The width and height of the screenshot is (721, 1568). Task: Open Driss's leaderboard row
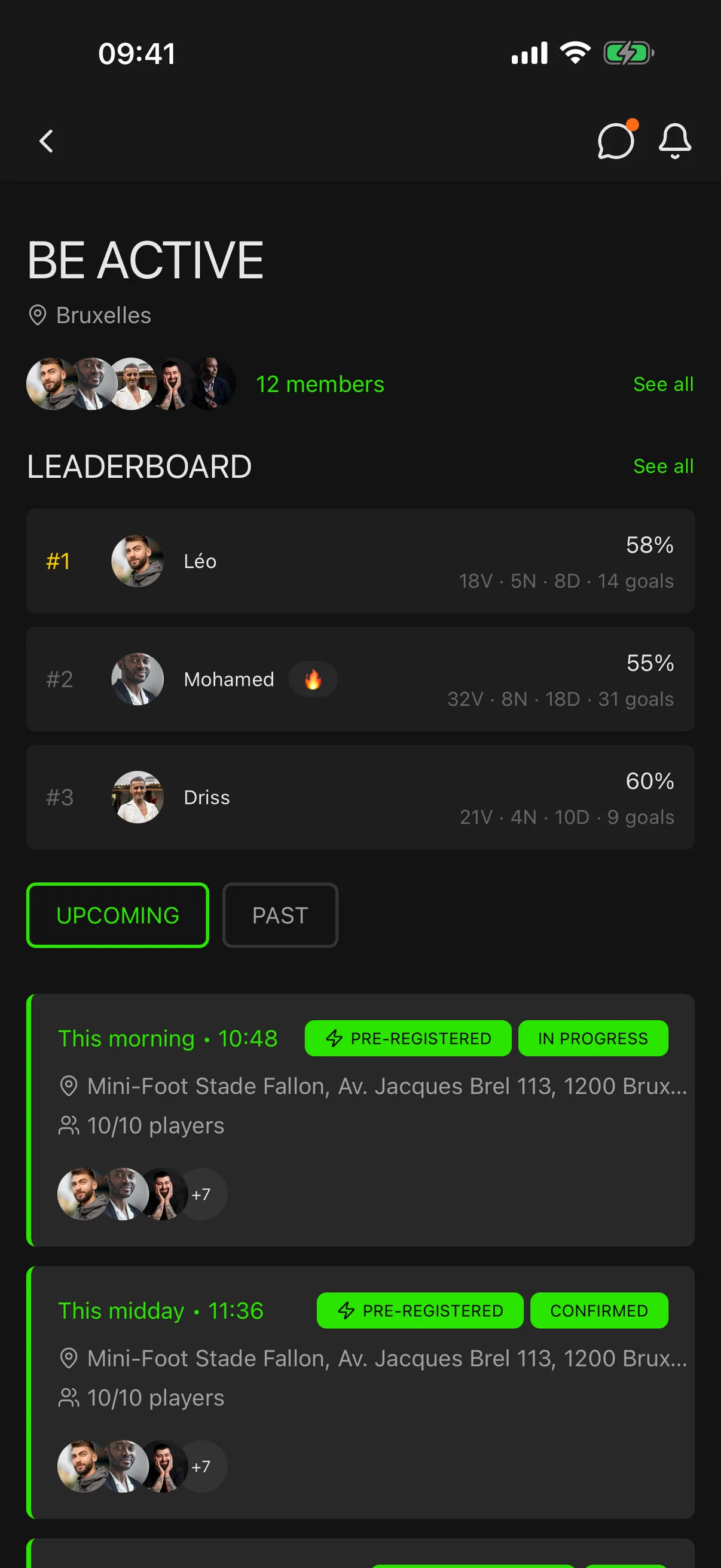(360, 797)
